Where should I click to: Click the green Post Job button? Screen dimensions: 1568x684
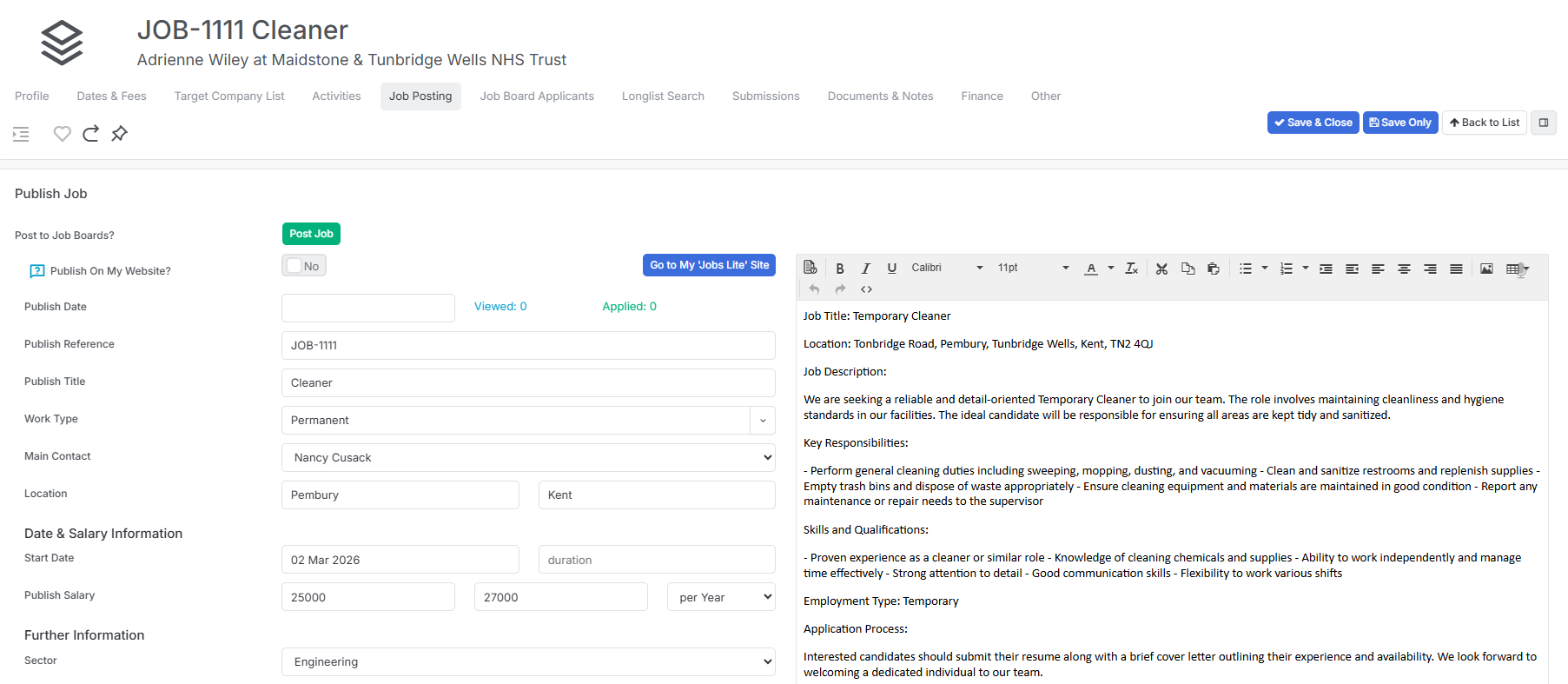(x=311, y=234)
